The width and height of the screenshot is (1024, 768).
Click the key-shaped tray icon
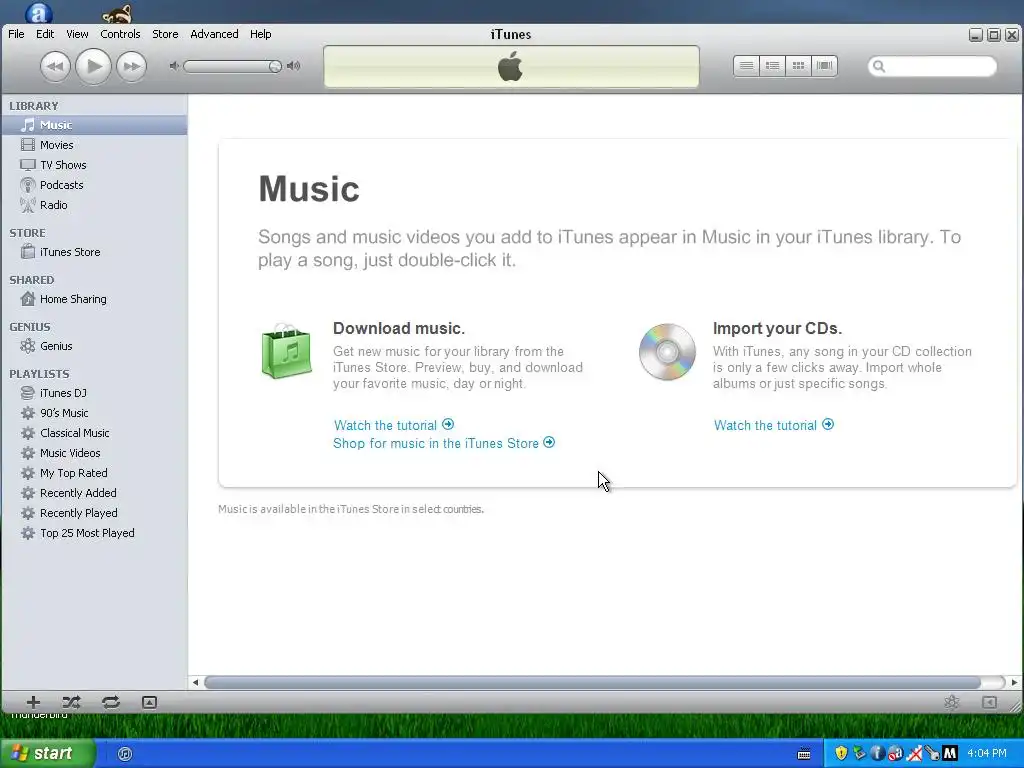933,753
